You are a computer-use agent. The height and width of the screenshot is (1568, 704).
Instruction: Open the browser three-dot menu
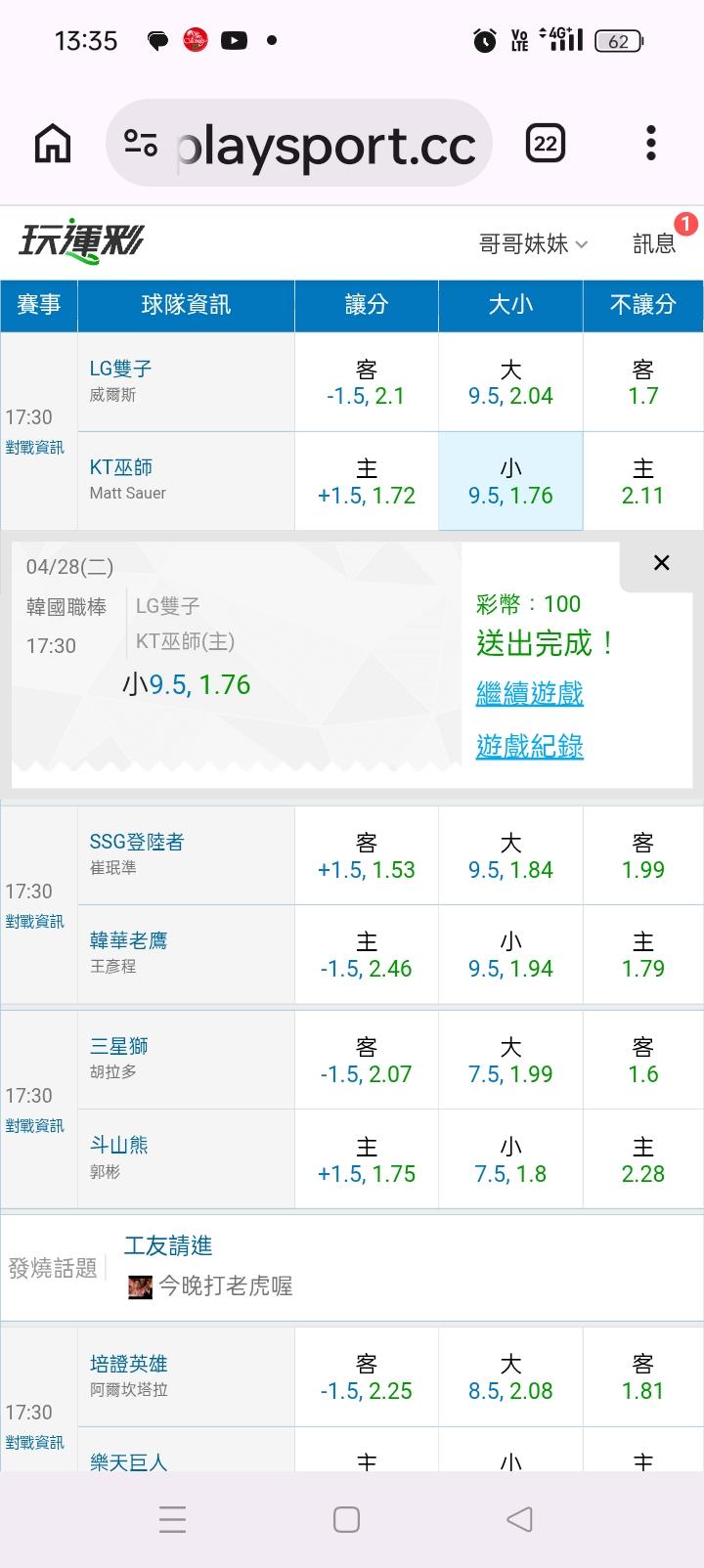coord(650,145)
